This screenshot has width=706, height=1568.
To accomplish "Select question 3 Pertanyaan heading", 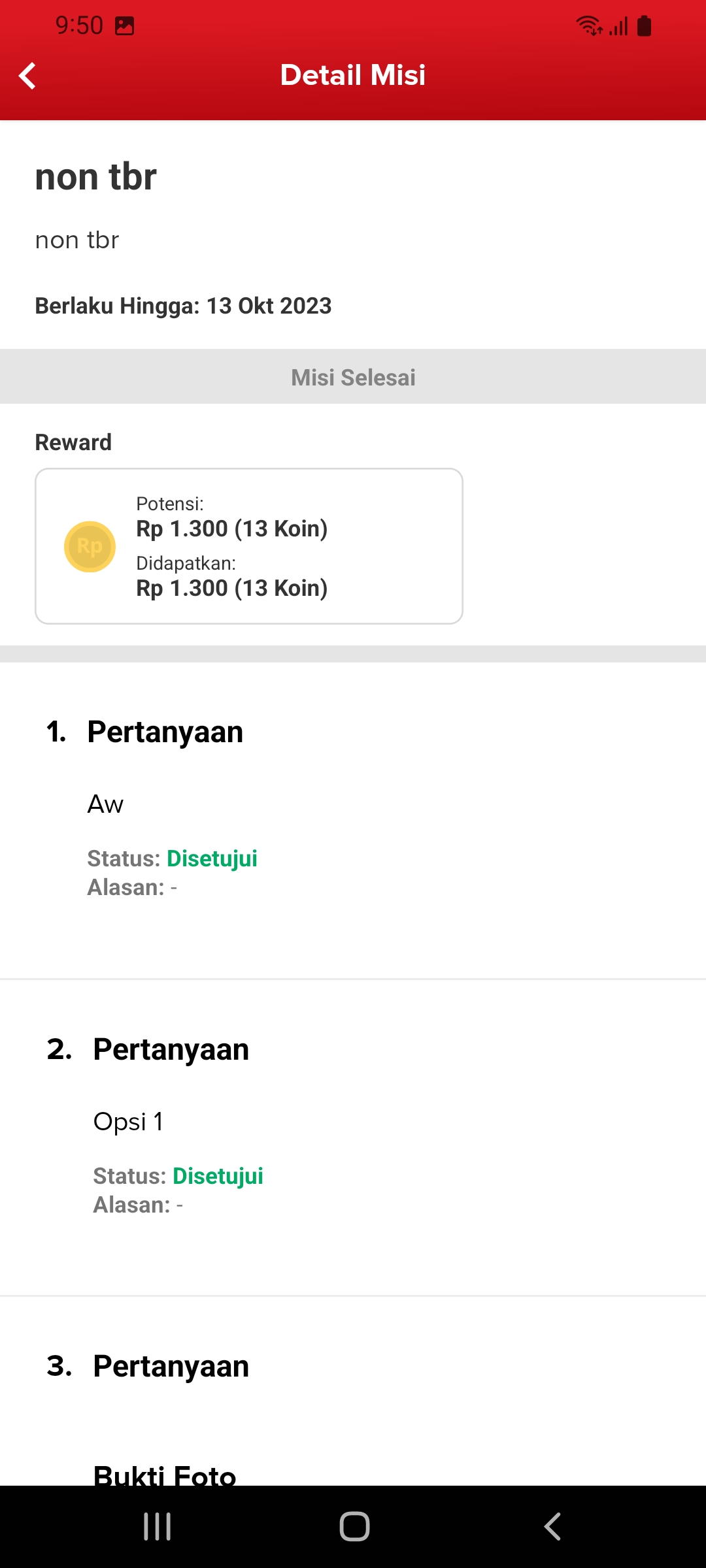I will (171, 1366).
